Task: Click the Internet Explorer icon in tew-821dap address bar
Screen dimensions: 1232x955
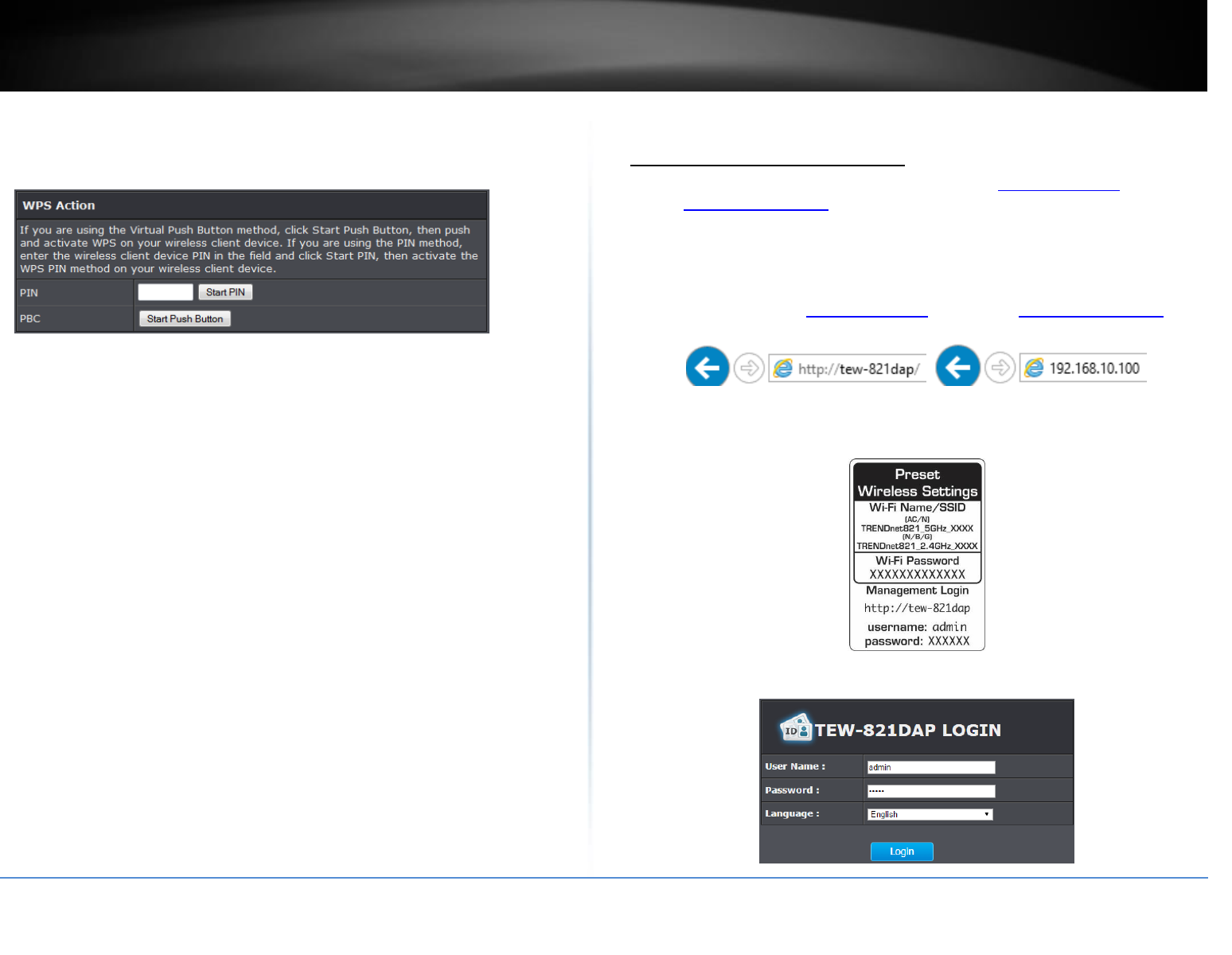Action: (783, 368)
